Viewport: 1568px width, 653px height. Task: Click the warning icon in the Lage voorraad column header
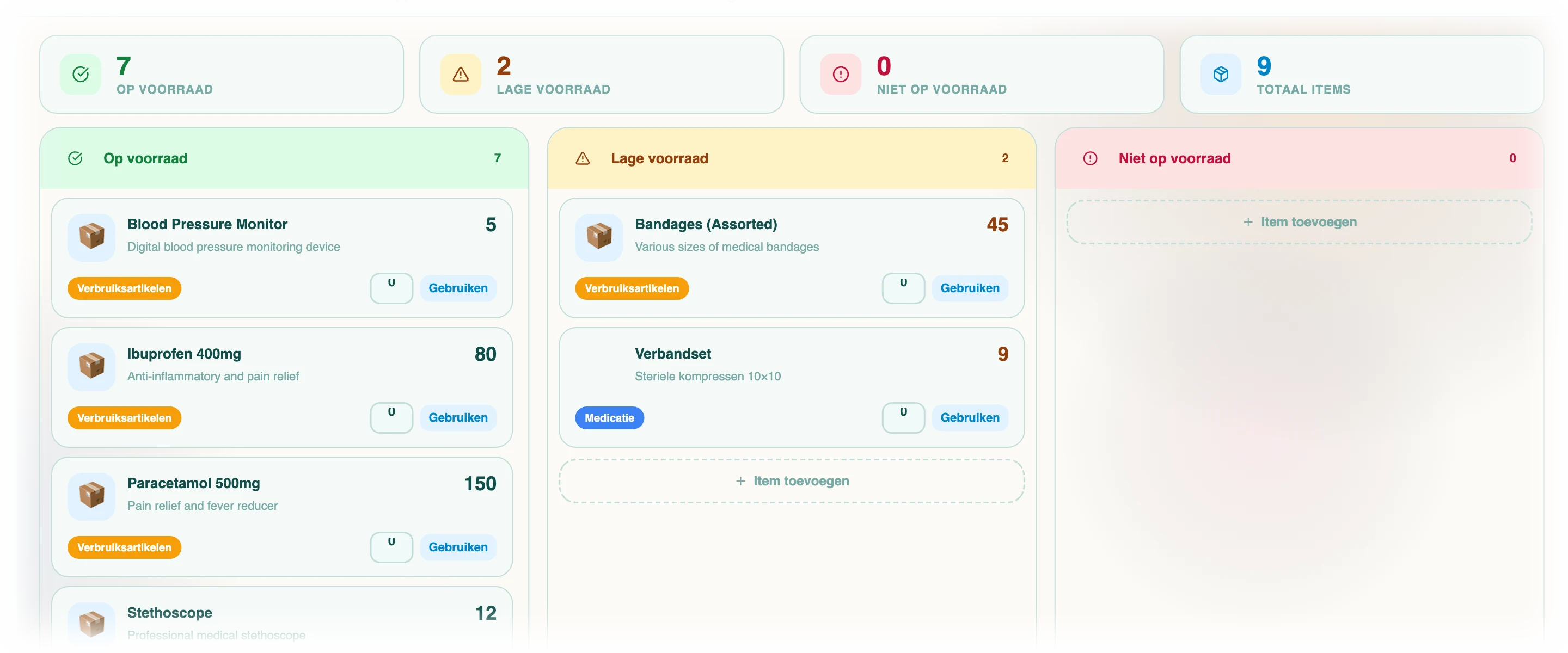pyautogui.click(x=583, y=158)
